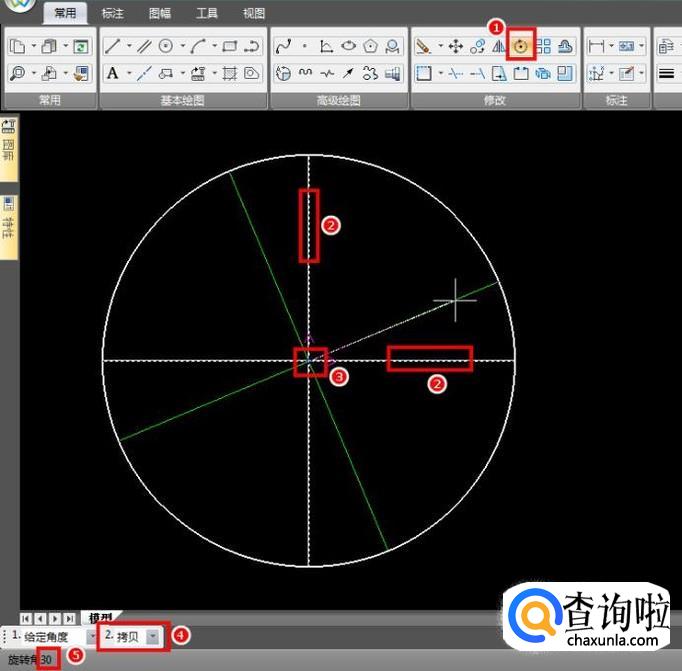Expand the Arc tool dropdown arrow

pos(214,46)
